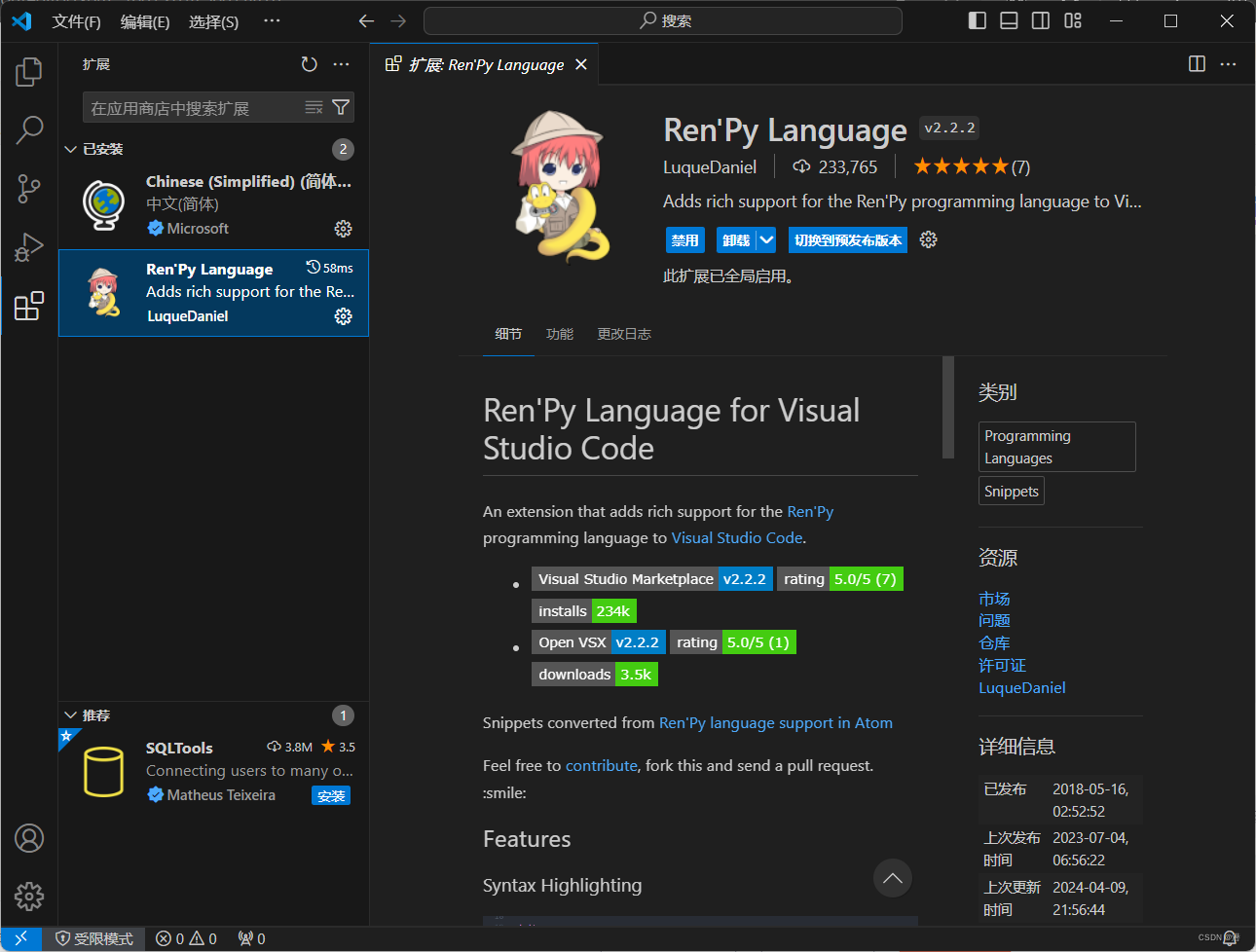Click the VS Code logo icon
This screenshot has height=952, width=1256.
[21, 20]
